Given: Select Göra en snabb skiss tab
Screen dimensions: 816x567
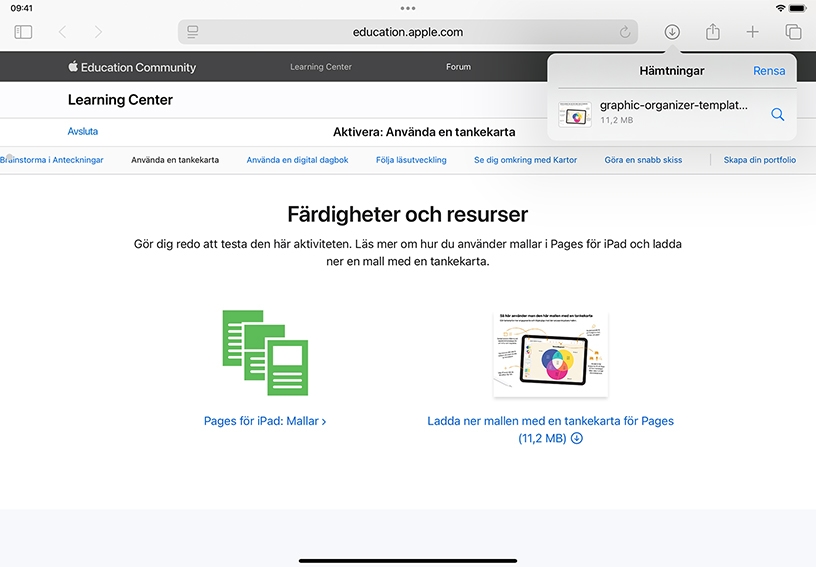Looking at the screenshot, I should (x=643, y=160).
